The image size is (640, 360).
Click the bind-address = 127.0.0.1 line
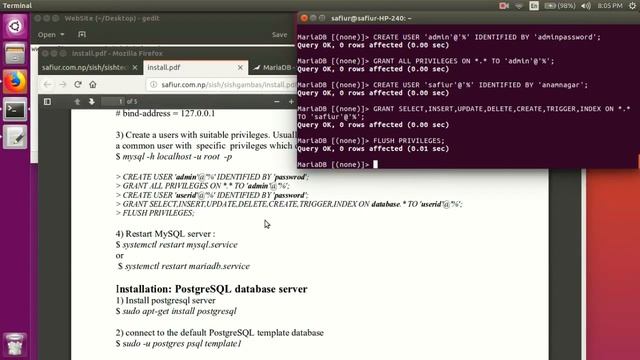[x=165, y=113]
